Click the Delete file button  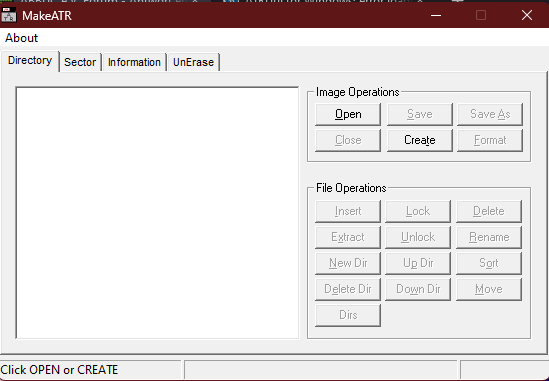click(x=489, y=211)
